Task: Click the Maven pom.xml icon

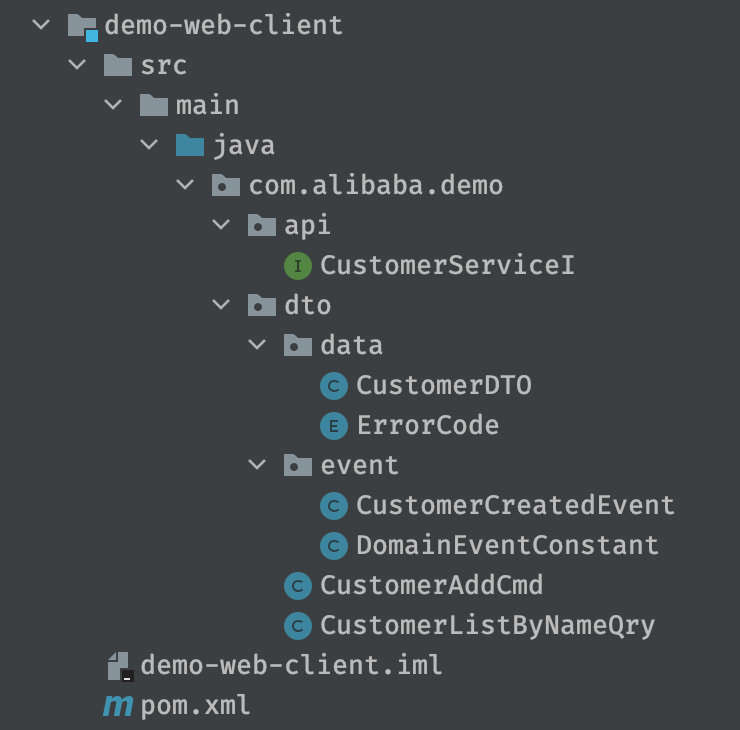Action: pyautogui.click(x=118, y=705)
